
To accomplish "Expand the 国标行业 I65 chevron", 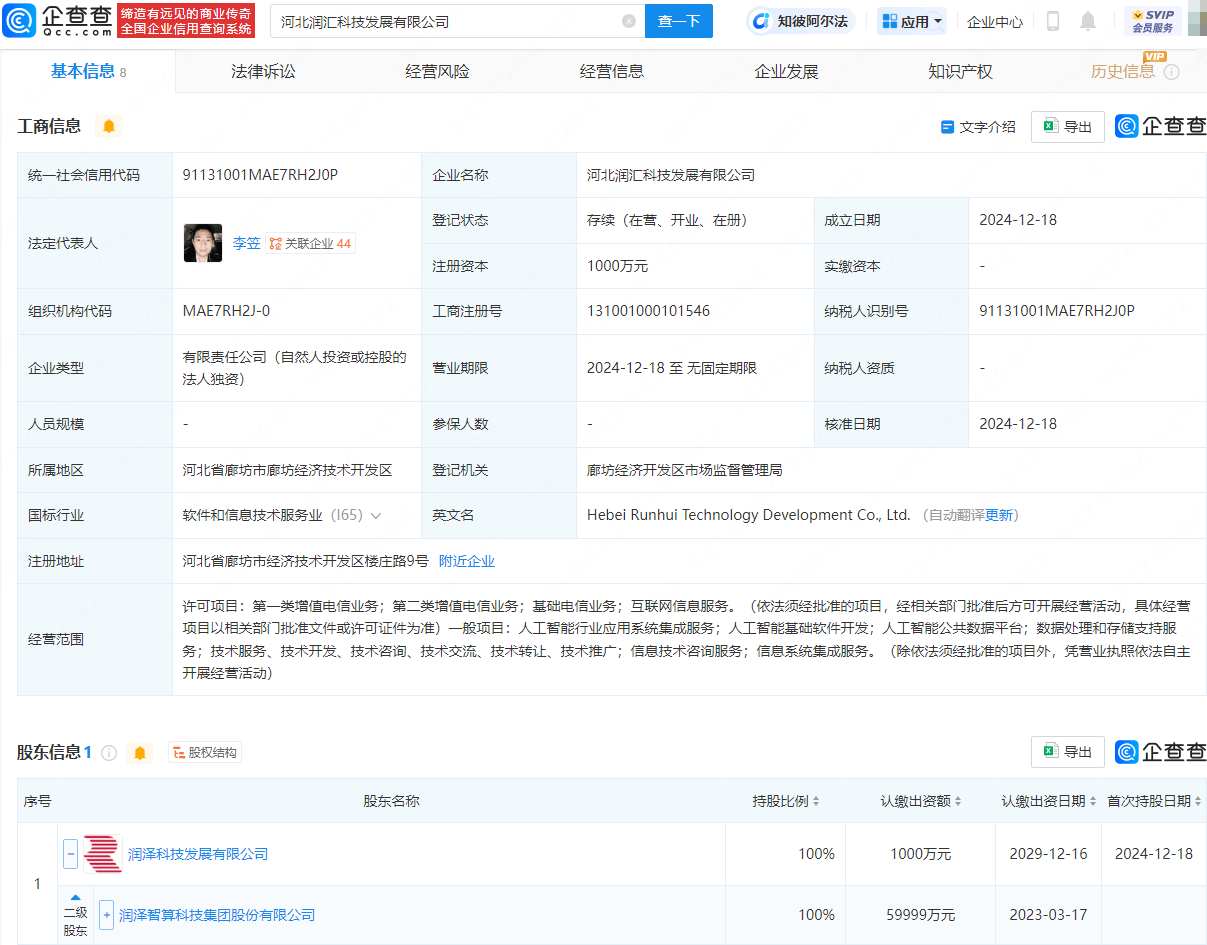I will [376, 516].
